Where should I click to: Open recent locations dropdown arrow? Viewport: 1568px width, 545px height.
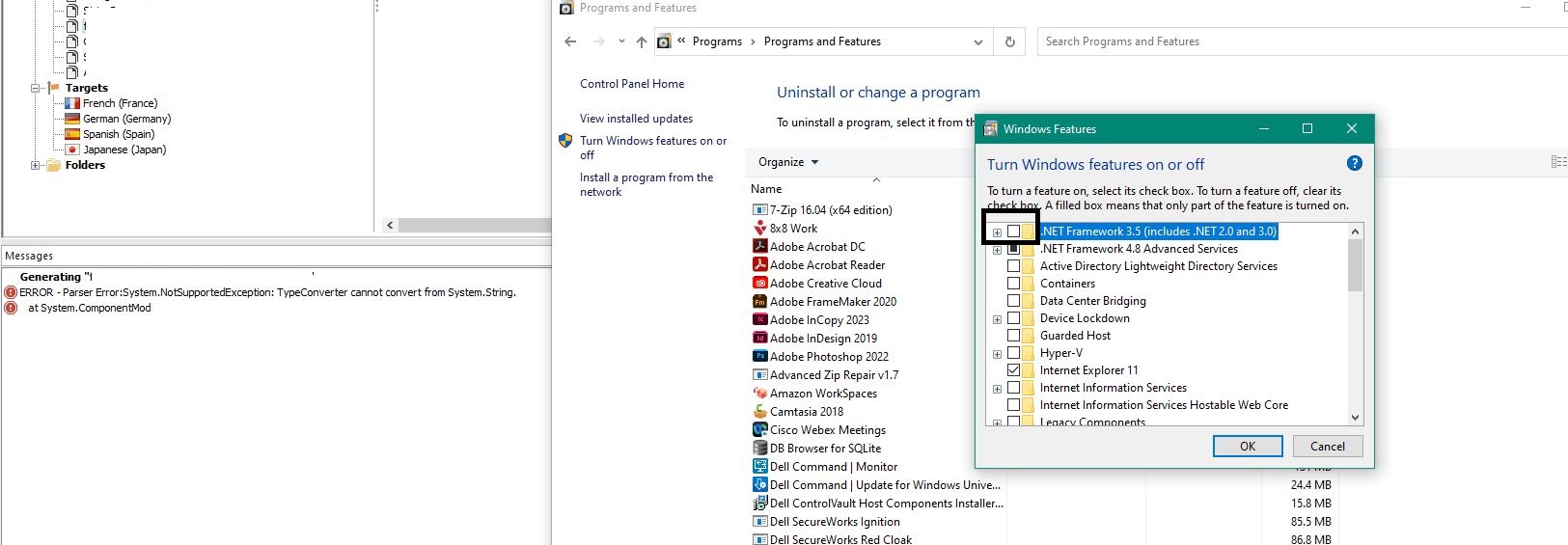point(620,41)
